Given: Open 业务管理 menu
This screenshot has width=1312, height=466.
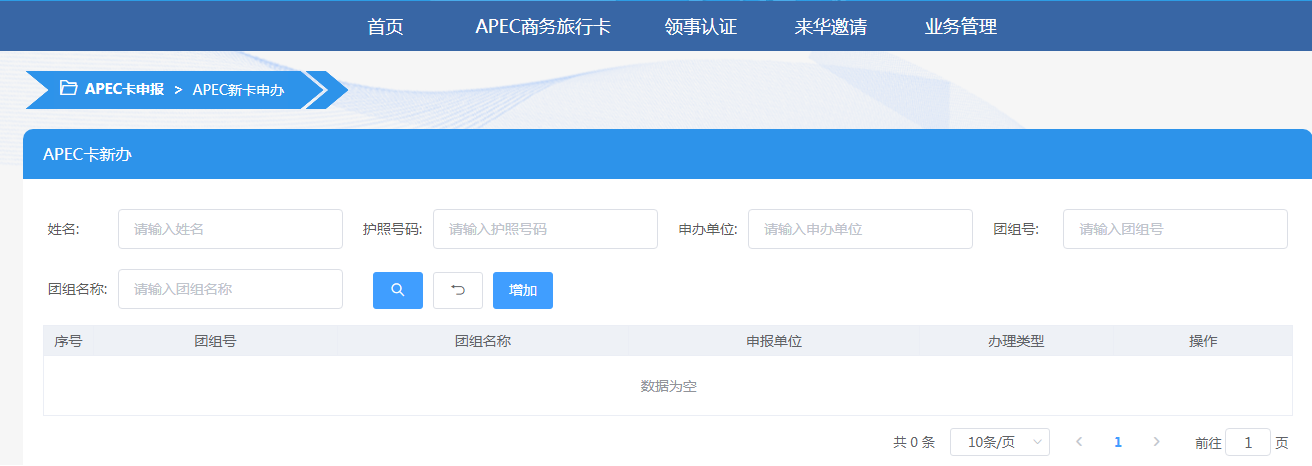Looking at the screenshot, I should coord(961,27).
